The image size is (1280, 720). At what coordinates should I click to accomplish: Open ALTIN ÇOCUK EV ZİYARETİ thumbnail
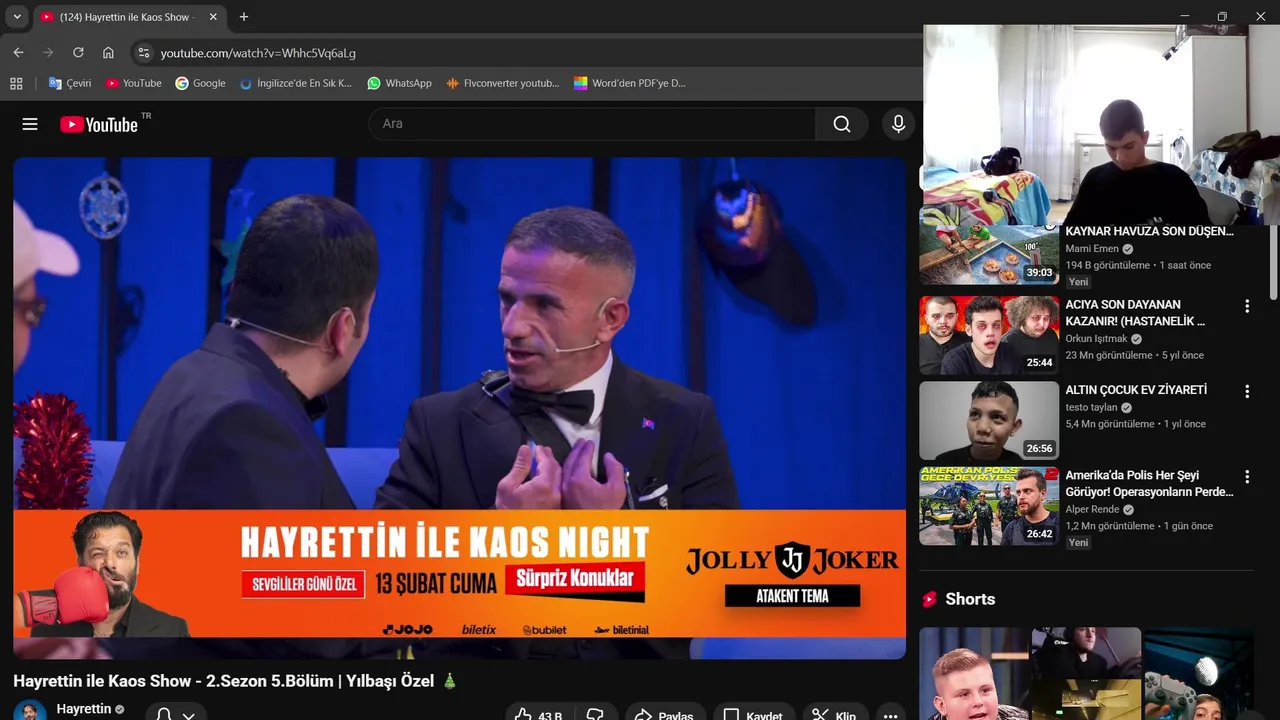(989, 420)
